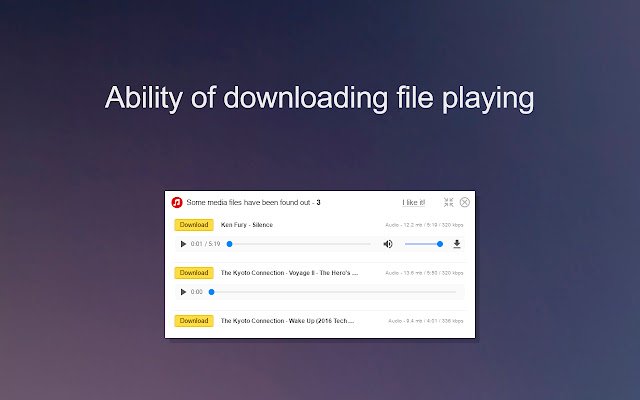
Task: Mute the Ken Fury player volume
Action: click(x=388, y=244)
